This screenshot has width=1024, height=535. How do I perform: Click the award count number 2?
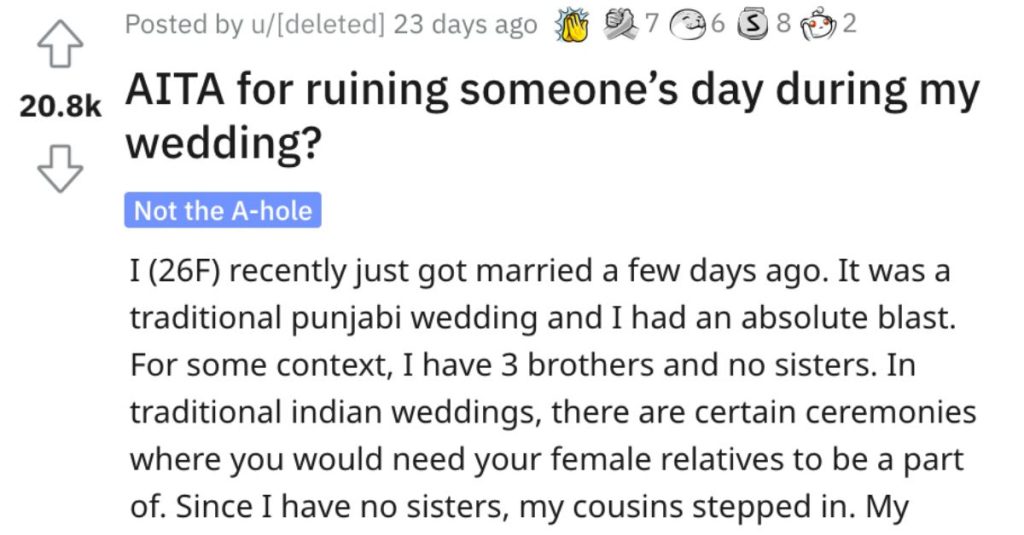(849, 23)
